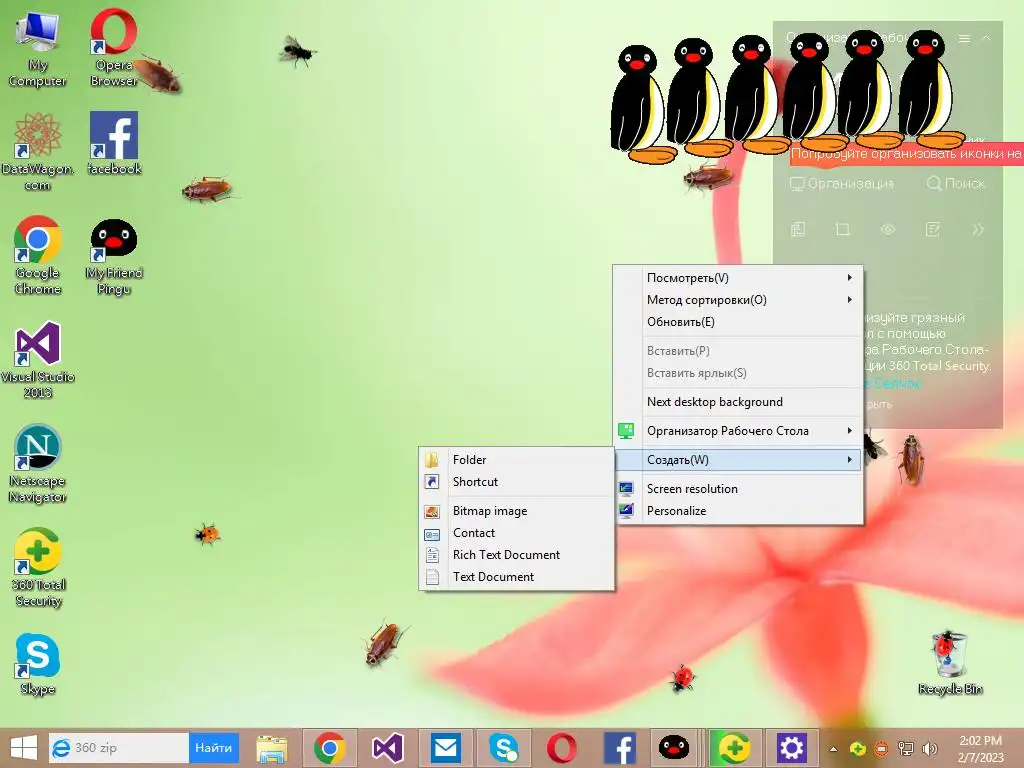1024x768 pixels.
Task: Create a new Folder
Action: [517, 460]
